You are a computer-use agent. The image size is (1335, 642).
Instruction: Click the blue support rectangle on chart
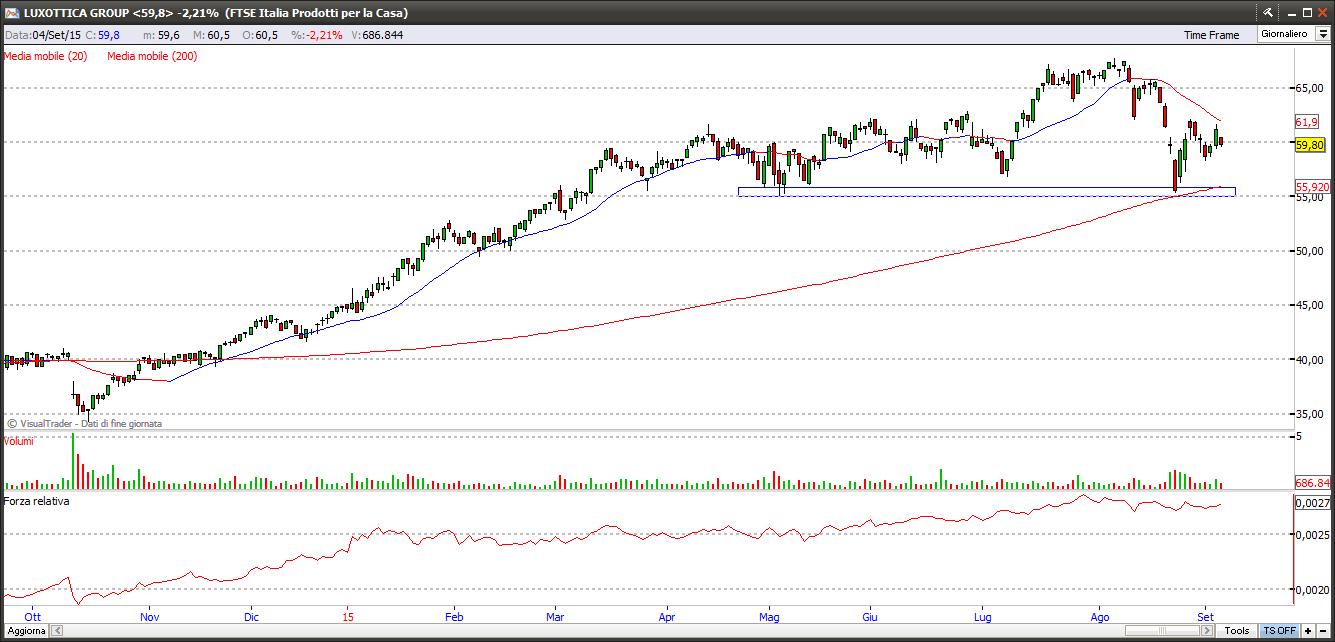click(x=986, y=191)
